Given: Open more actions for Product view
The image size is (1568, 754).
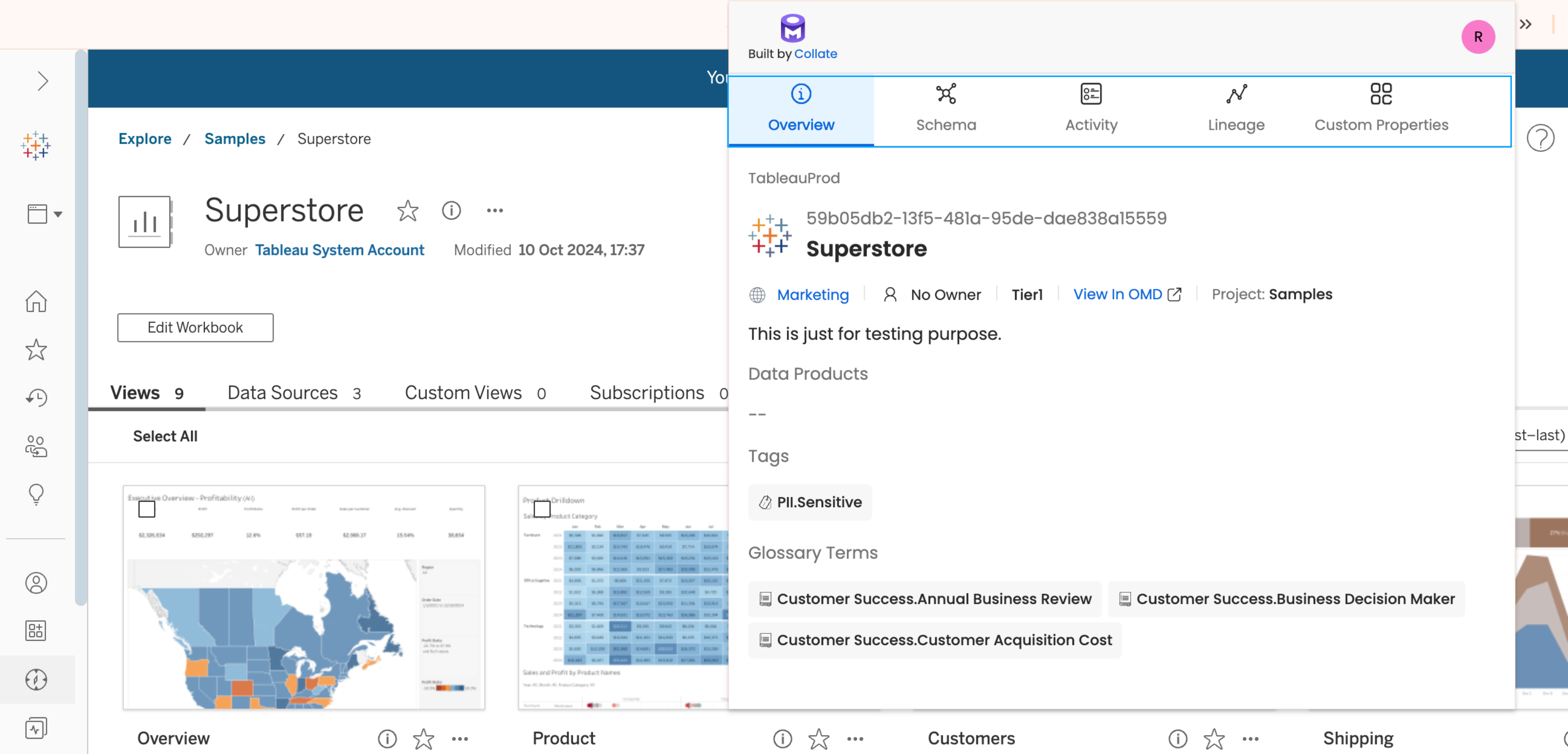Looking at the screenshot, I should tap(855, 739).
